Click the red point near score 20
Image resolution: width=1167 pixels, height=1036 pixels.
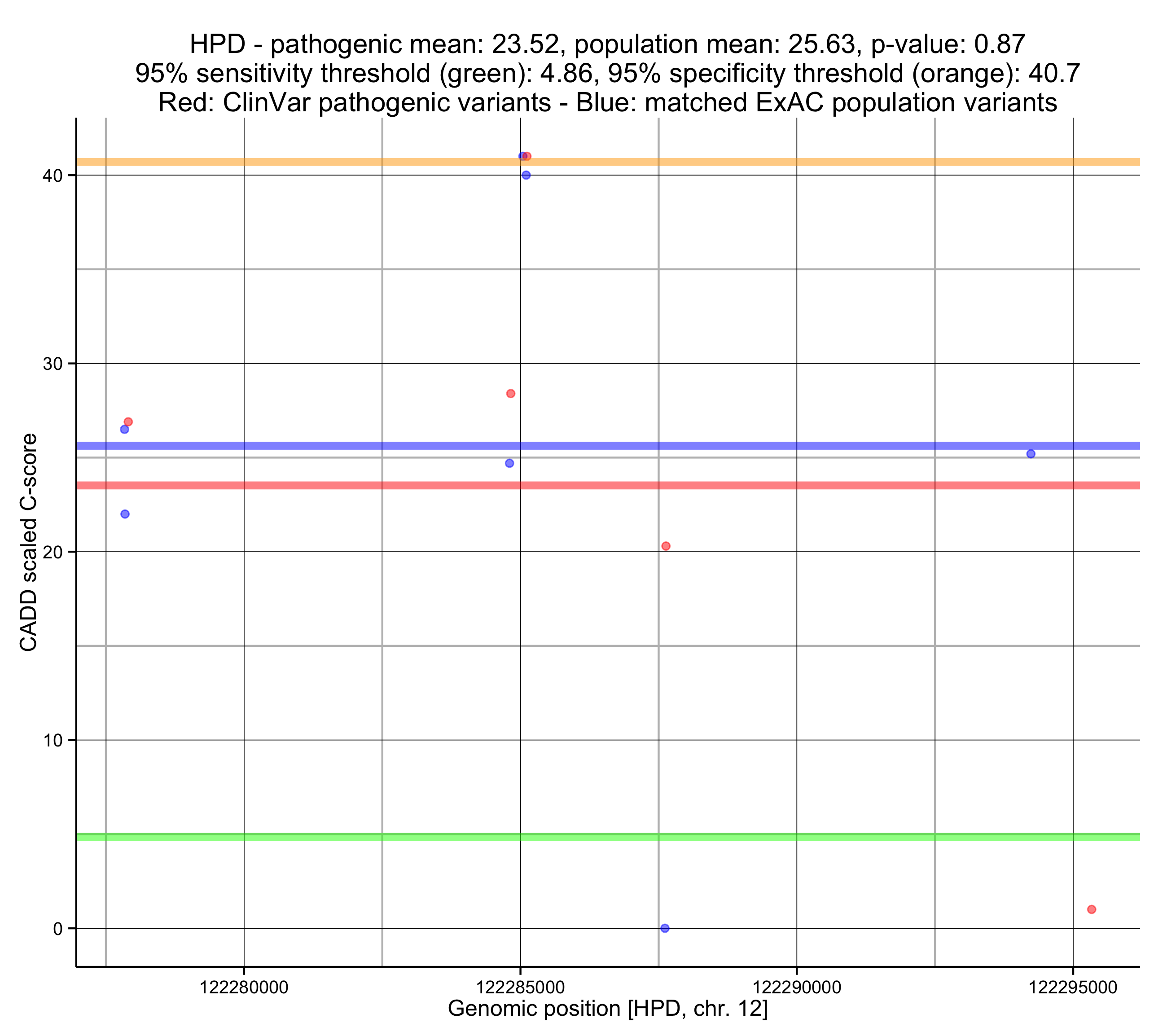click(666, 546)
